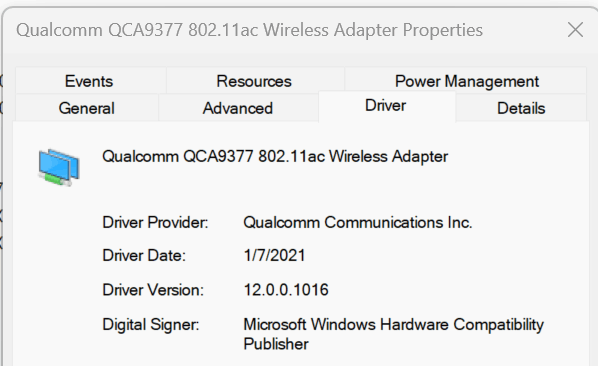Click the 12.0.0.1016 version number
Image resolution: width=598 pixels, height=366 pixels.
286,290
